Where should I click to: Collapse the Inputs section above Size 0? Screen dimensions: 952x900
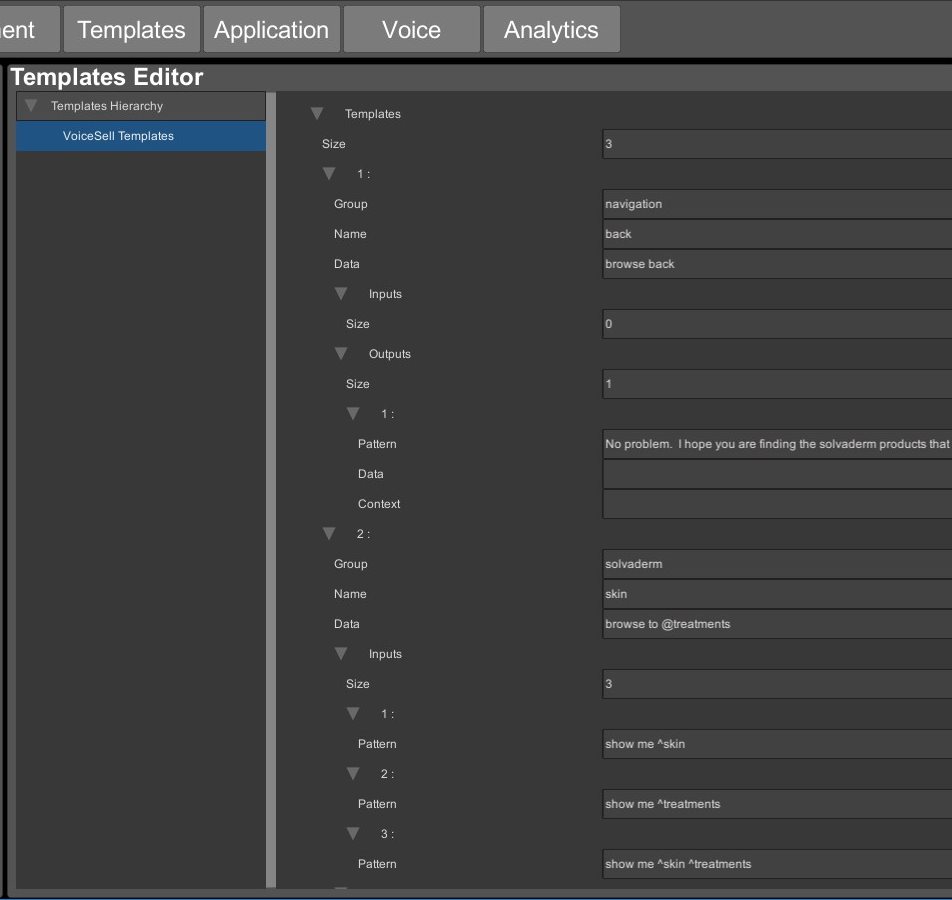pyautogui.click(x=341, y=294)
